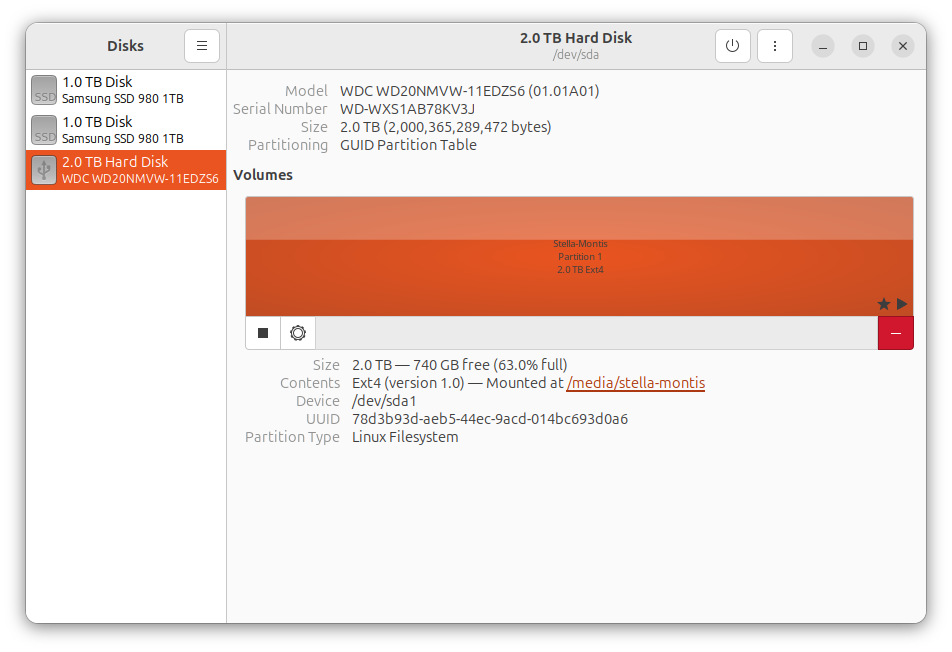Viewport: 952px width, 652px height.
Task: Select 2.0 TB Hard Disk WDC entry
Action: 126,170
